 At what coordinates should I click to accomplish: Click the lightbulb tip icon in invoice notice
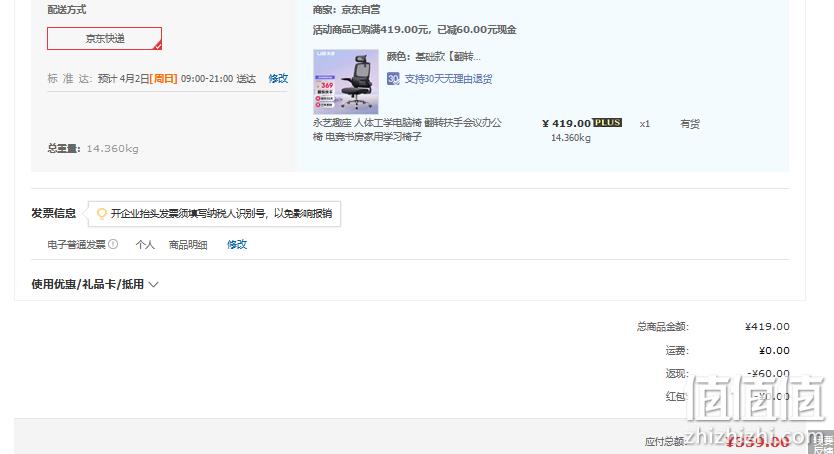101,214
